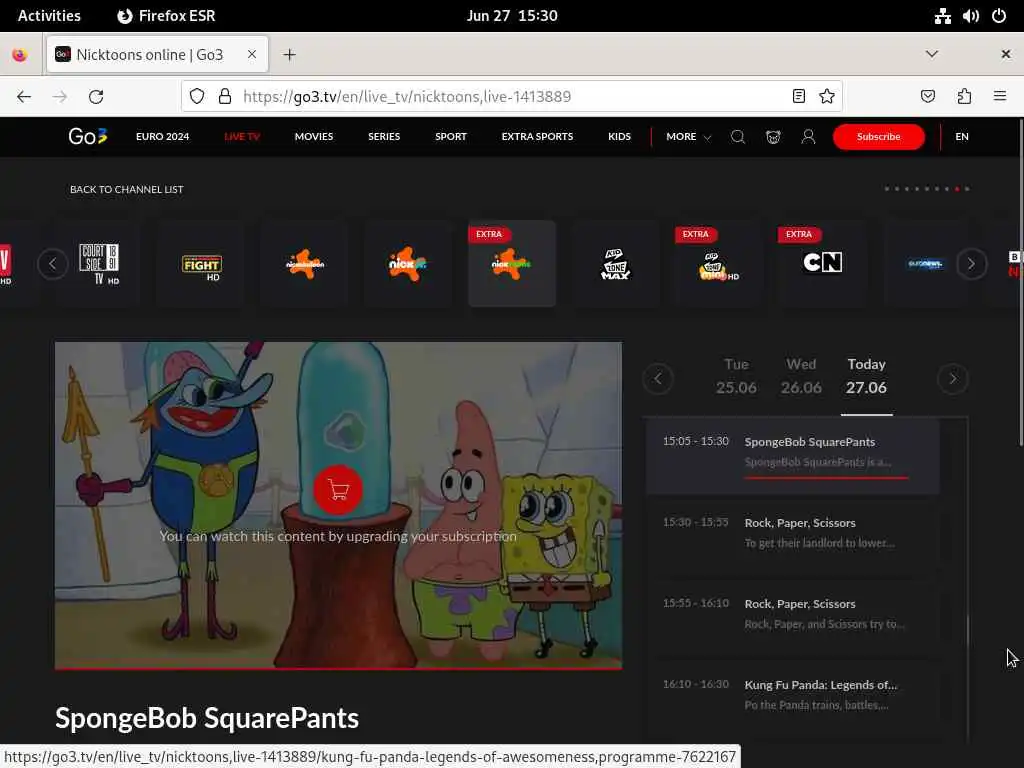Open the wired network status icon
The image size is (1024, 768).
coord(942,16)
